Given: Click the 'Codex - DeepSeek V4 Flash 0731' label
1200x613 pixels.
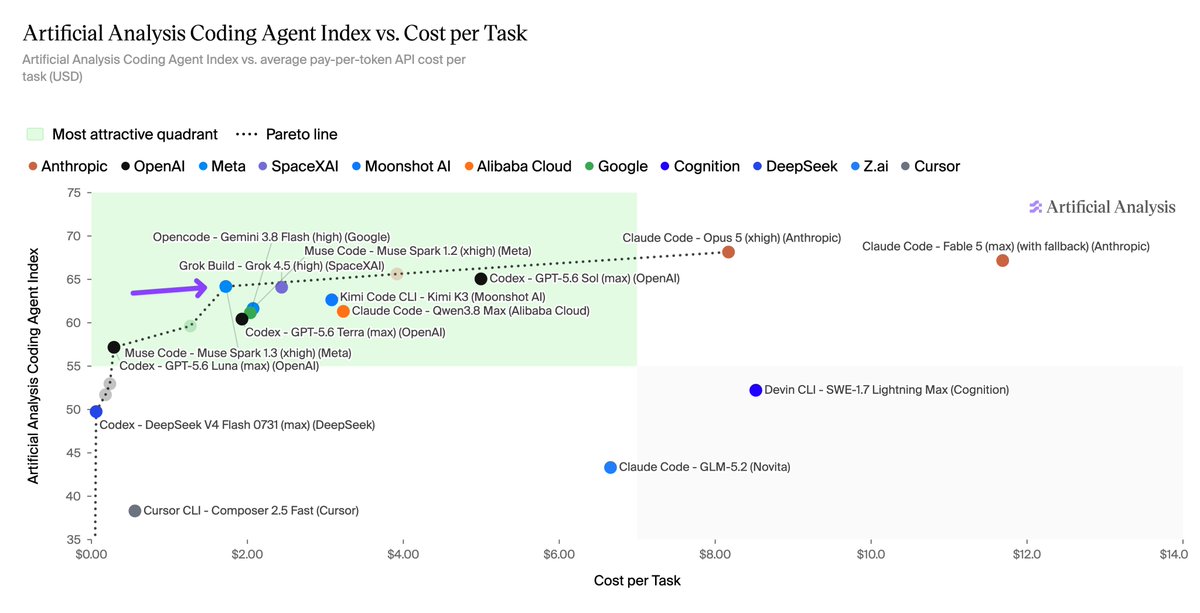Looking at the screenshot, I should (x=239, y=425).
